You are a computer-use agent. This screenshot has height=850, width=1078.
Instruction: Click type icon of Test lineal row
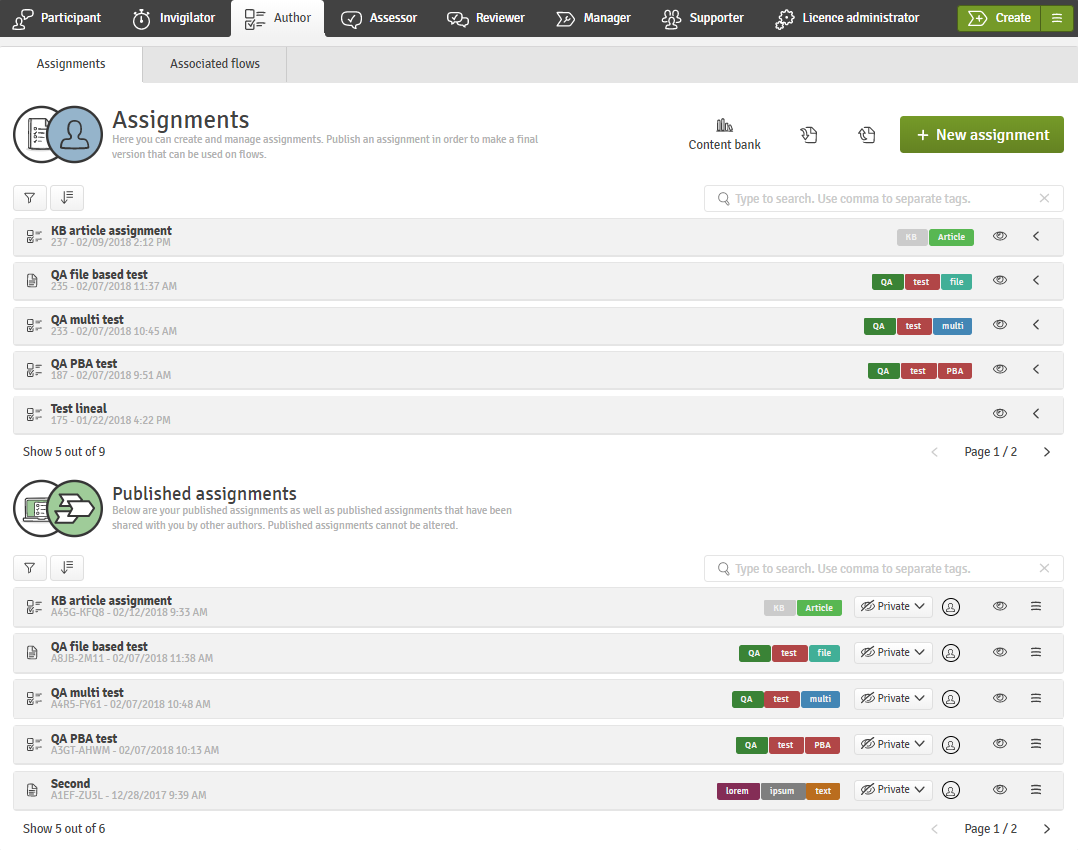tap(34, 414)
